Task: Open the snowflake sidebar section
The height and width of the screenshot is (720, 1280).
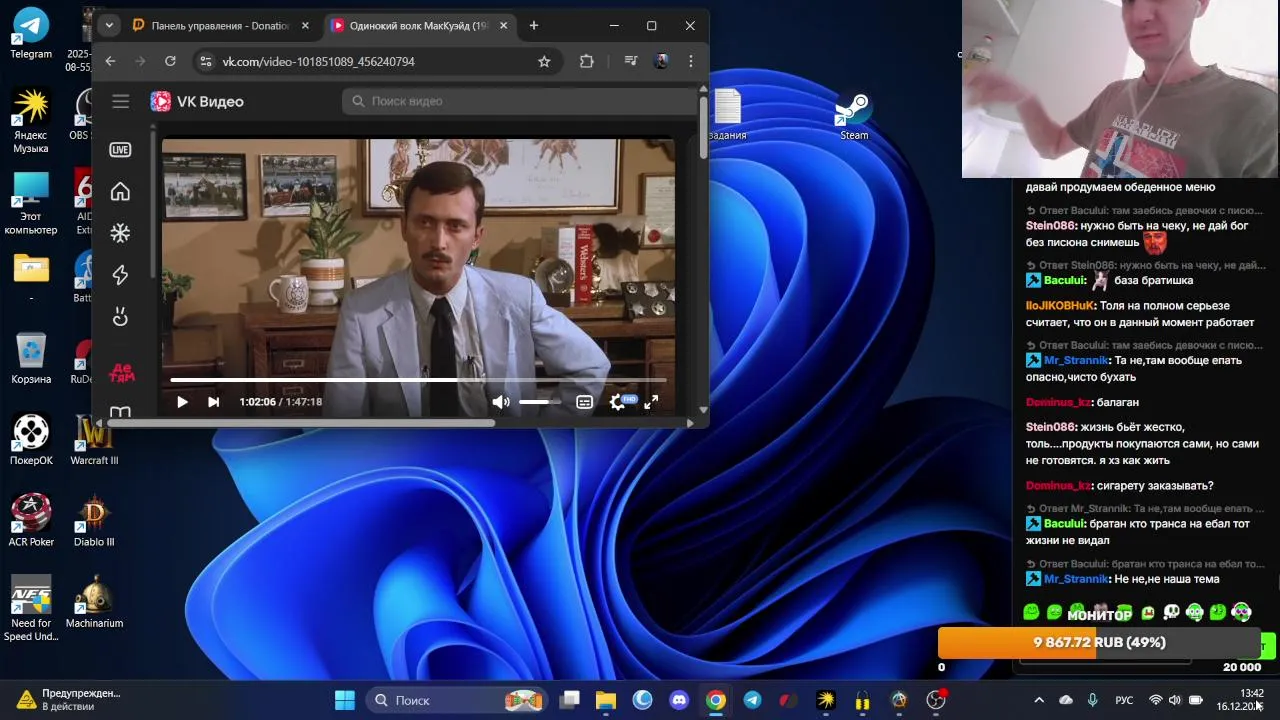Action: (x=120, y=233)
